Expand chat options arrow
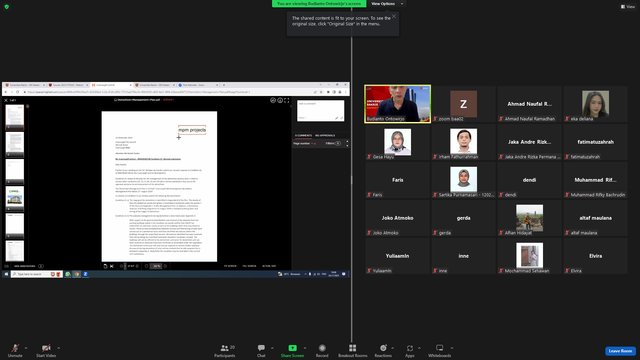 pos(272,348)
